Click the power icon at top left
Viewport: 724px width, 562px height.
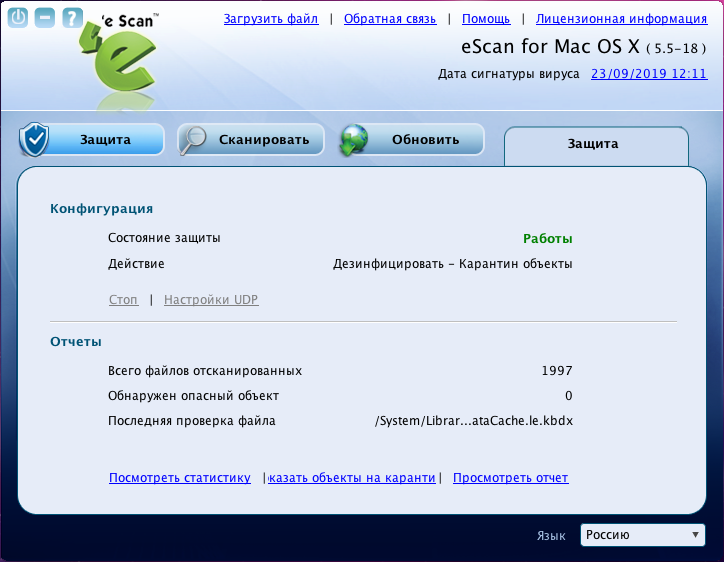point(18,17)
